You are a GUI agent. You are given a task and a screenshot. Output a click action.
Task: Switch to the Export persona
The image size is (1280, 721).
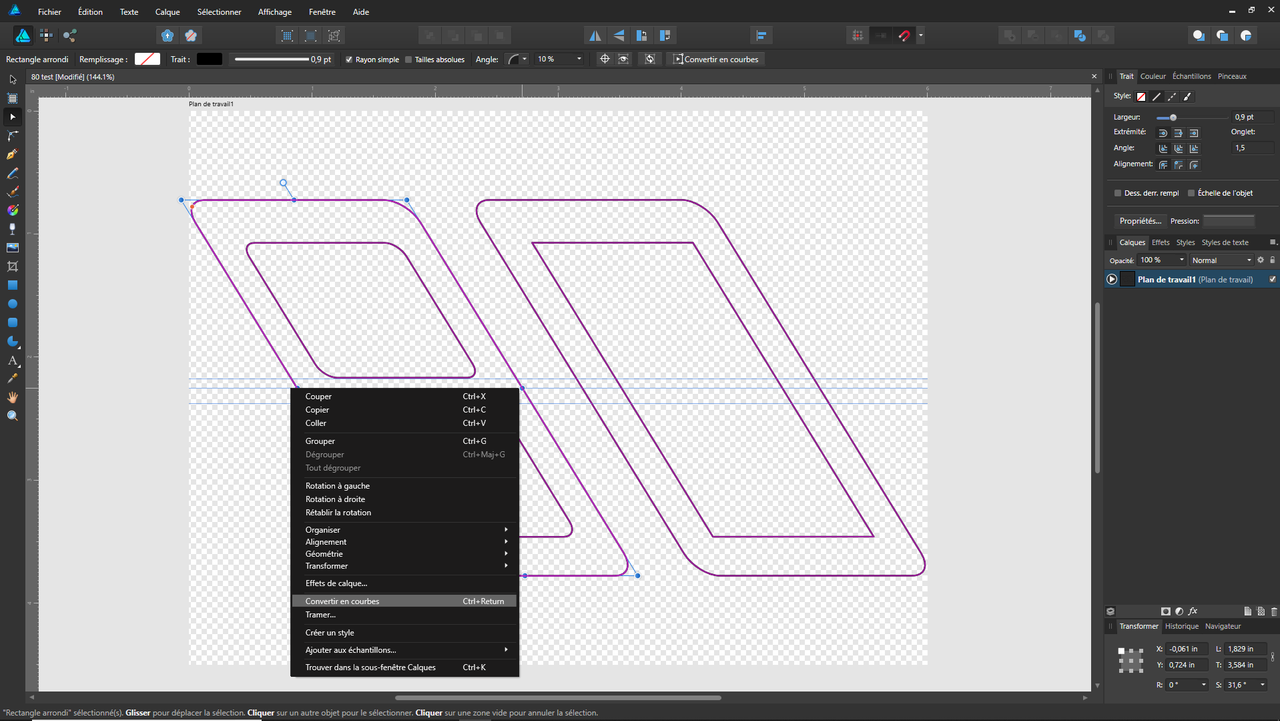pyautogui.click(x=69, y=35)
